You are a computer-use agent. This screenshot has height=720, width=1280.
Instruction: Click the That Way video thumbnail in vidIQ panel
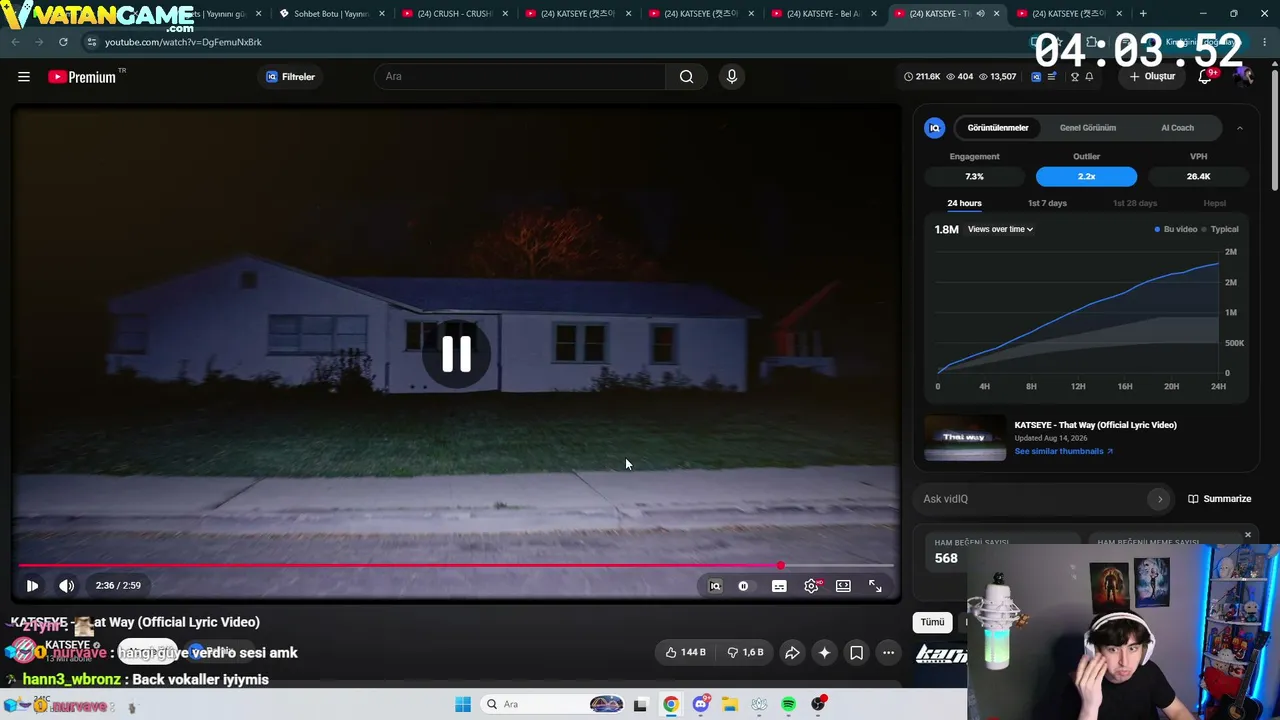coord(965,438)
